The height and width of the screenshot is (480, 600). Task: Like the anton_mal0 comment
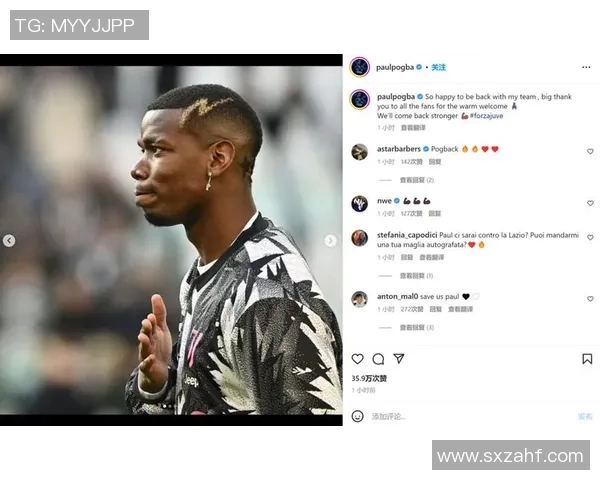coord(590,299)
